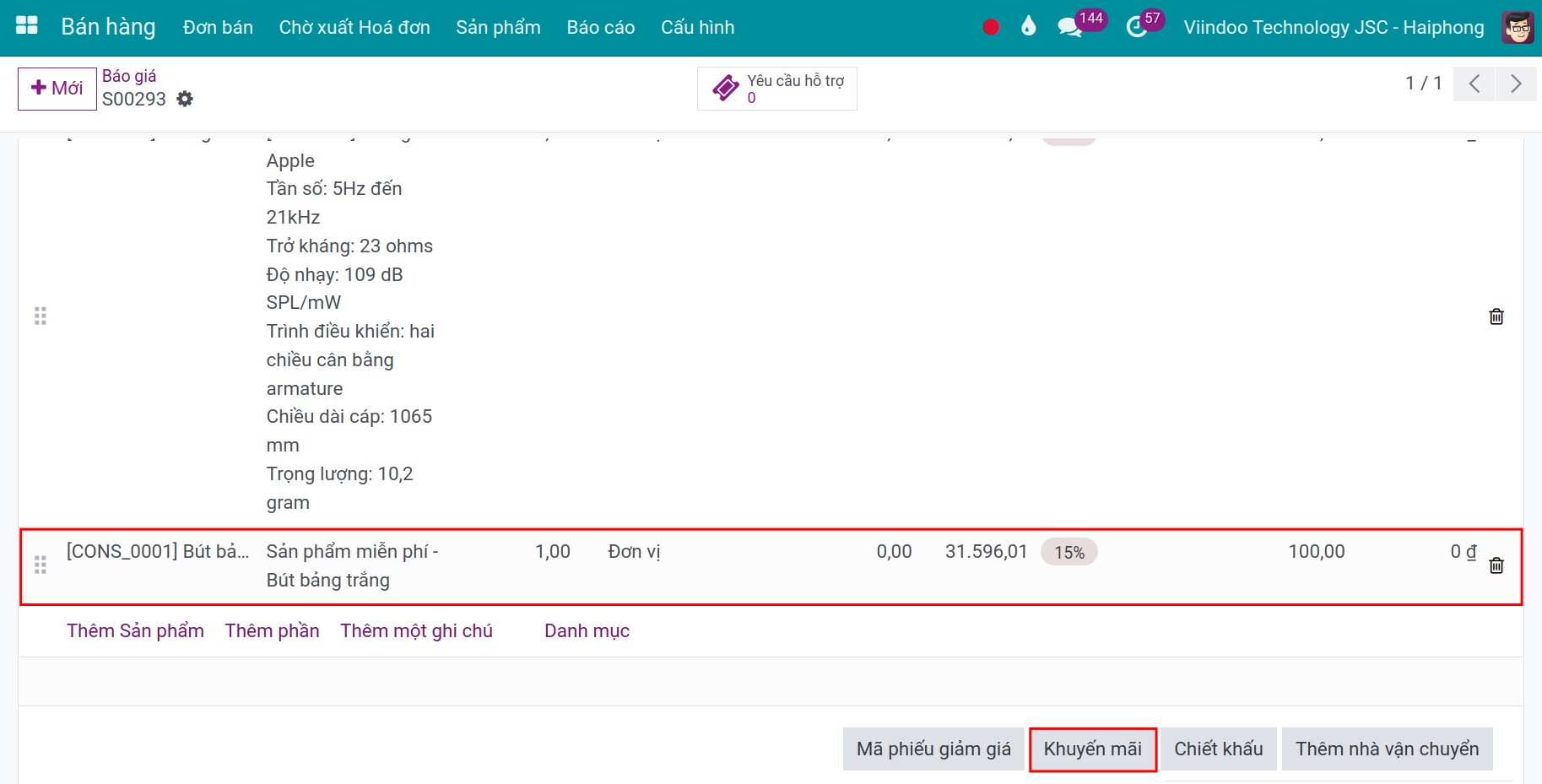Click Thêm Sản phẩm link
The width and height of the screenshot is (1542, 784).
click(135, 630)
